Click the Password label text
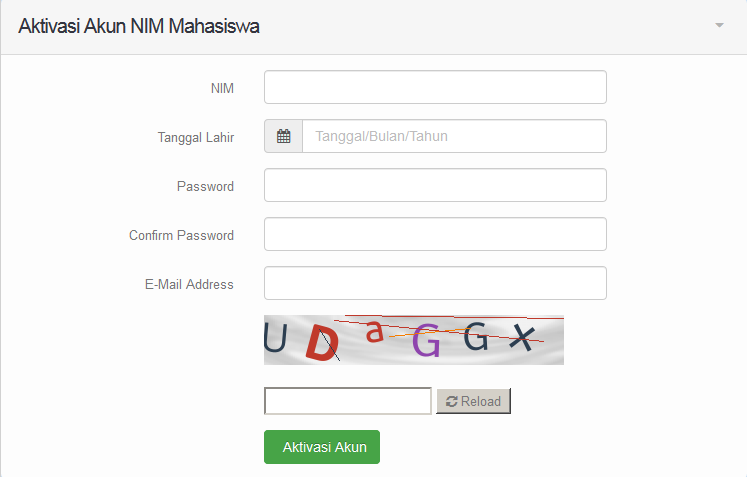 pyautogui.click(x=205, y=186)
